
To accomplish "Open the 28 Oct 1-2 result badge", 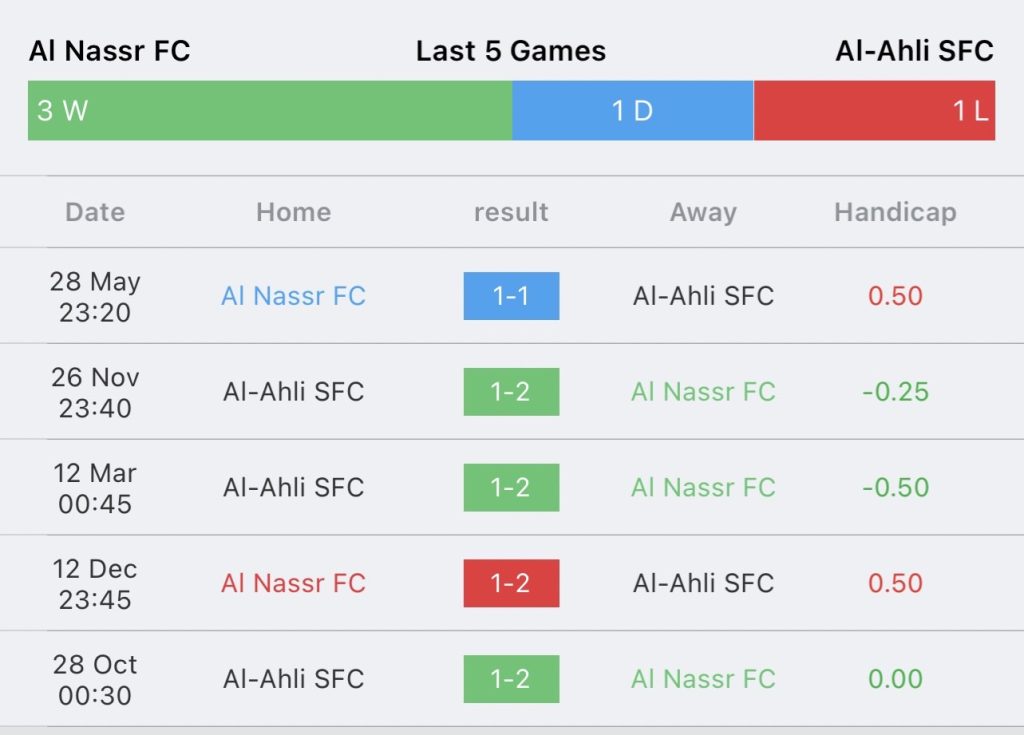I will pos(511,679).
